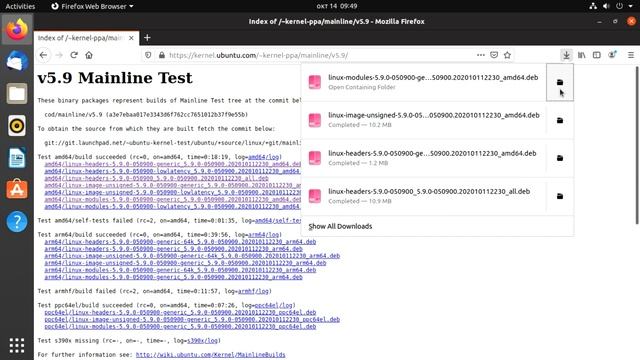Image resolution: width=640 pixels, height=360 pixels.
Task: Open the Firefox downloads toolbar button
Action: pos(566,55)
